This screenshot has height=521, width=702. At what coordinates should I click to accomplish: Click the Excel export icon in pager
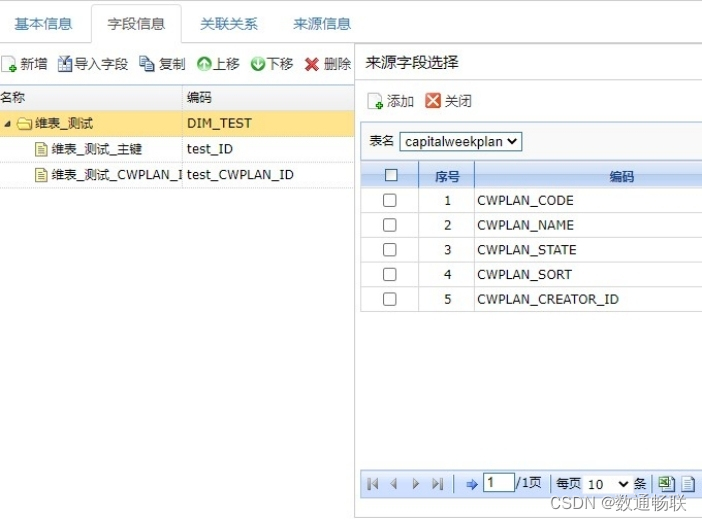(x=666, y=484)
